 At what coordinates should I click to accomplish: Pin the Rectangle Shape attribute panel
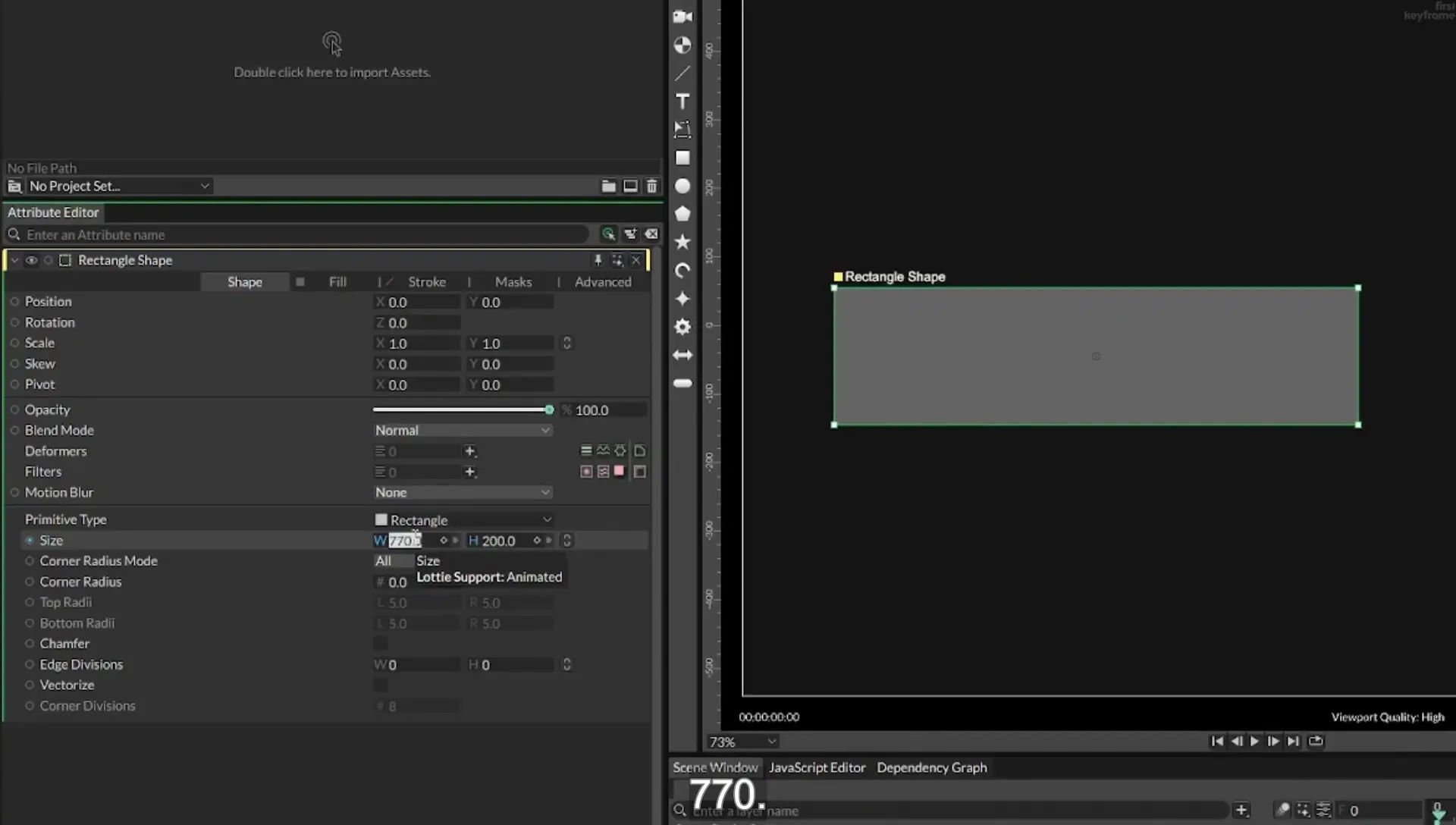tap(598, 260)
